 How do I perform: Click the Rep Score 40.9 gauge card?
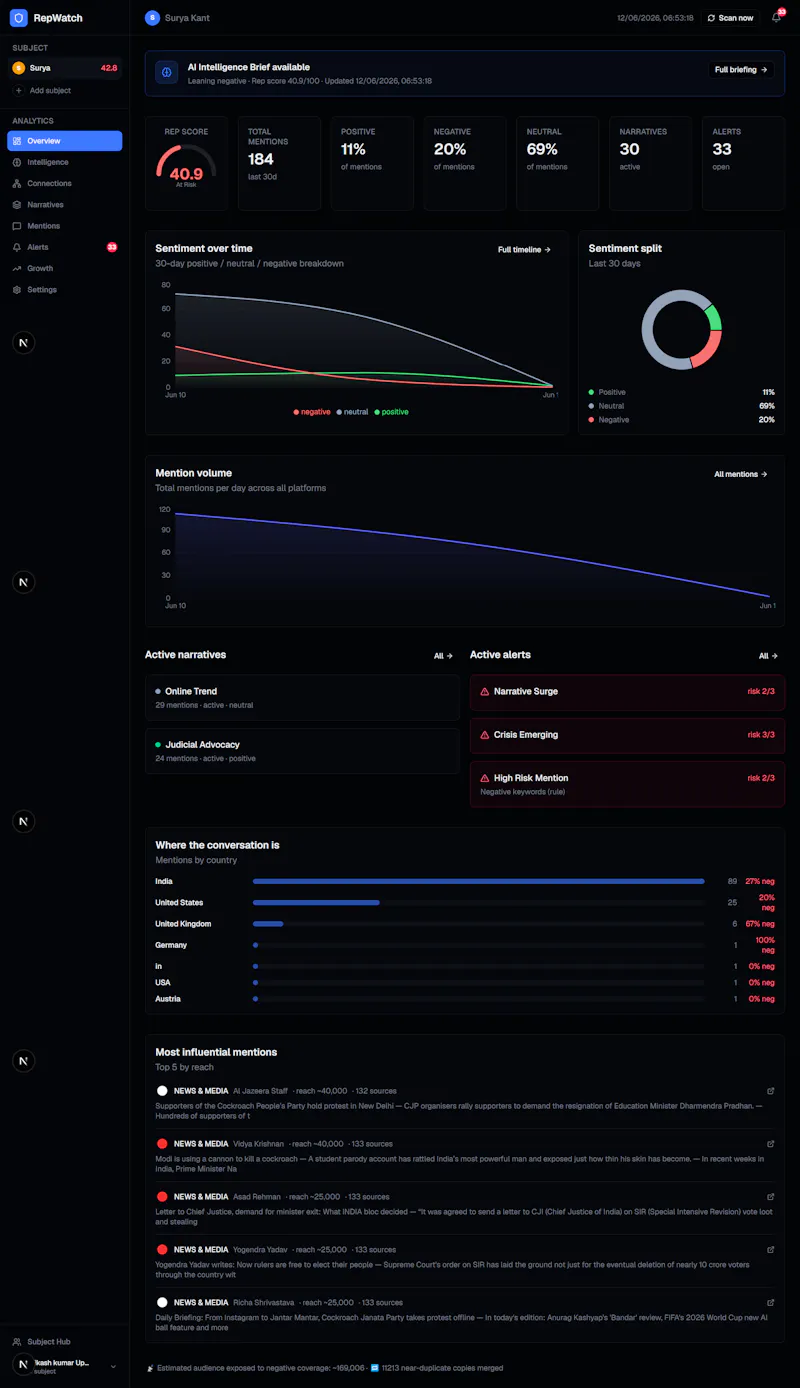coord(186,163)
